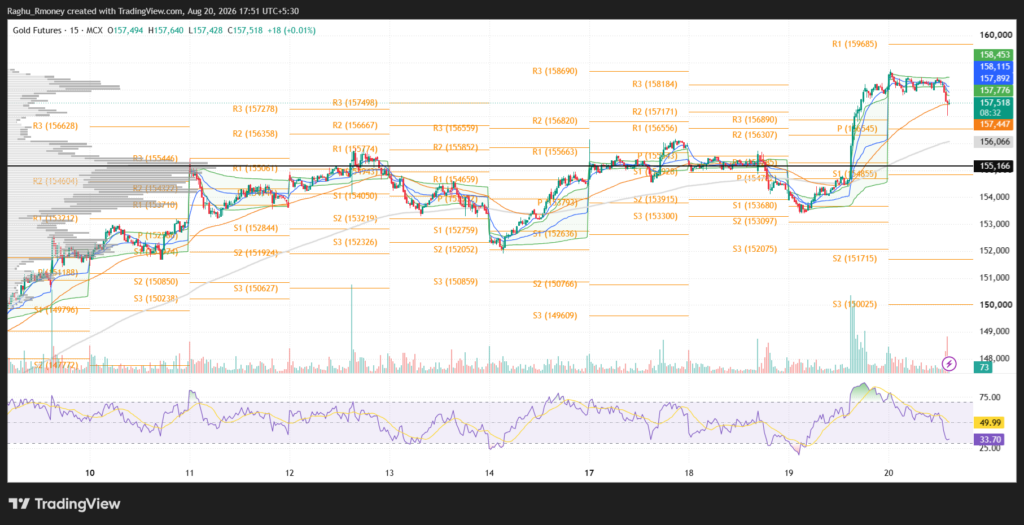Click the R1 (156556) pivot label
This screenshot has height=525, width=1024.
655,129
